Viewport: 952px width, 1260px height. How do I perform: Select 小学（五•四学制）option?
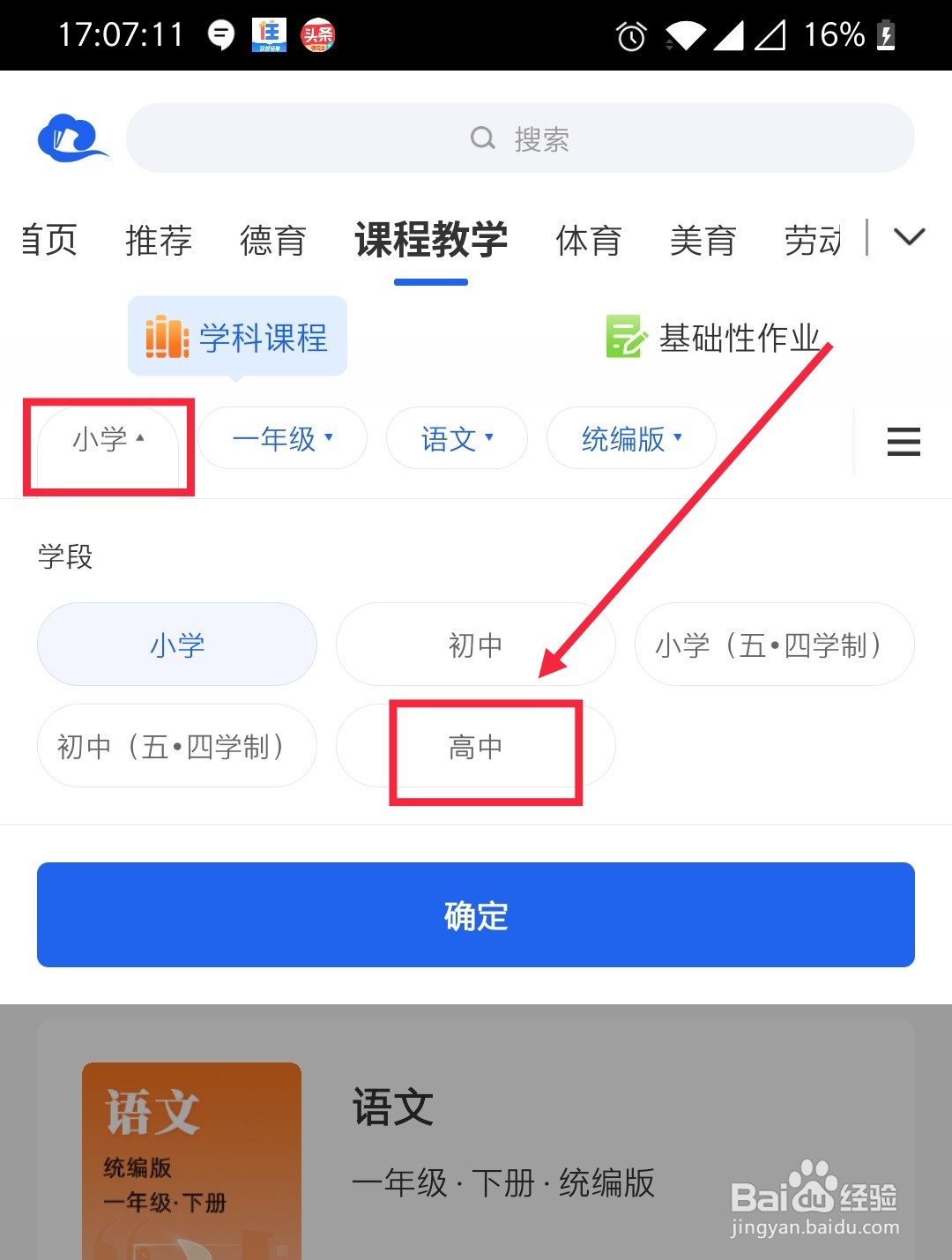[x=774, y=645]
